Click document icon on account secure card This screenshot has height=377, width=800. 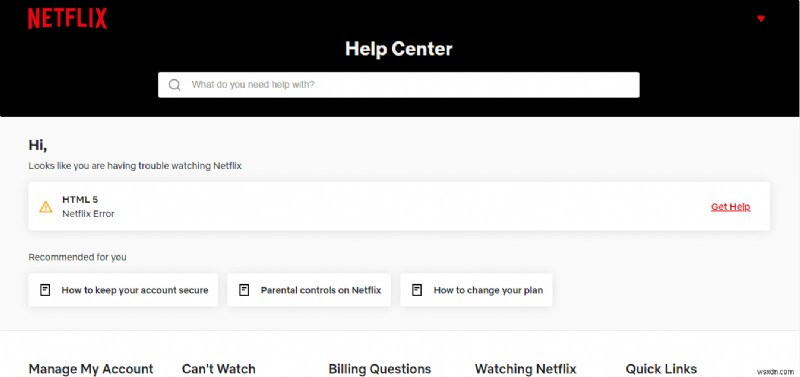tap(45, 290)
